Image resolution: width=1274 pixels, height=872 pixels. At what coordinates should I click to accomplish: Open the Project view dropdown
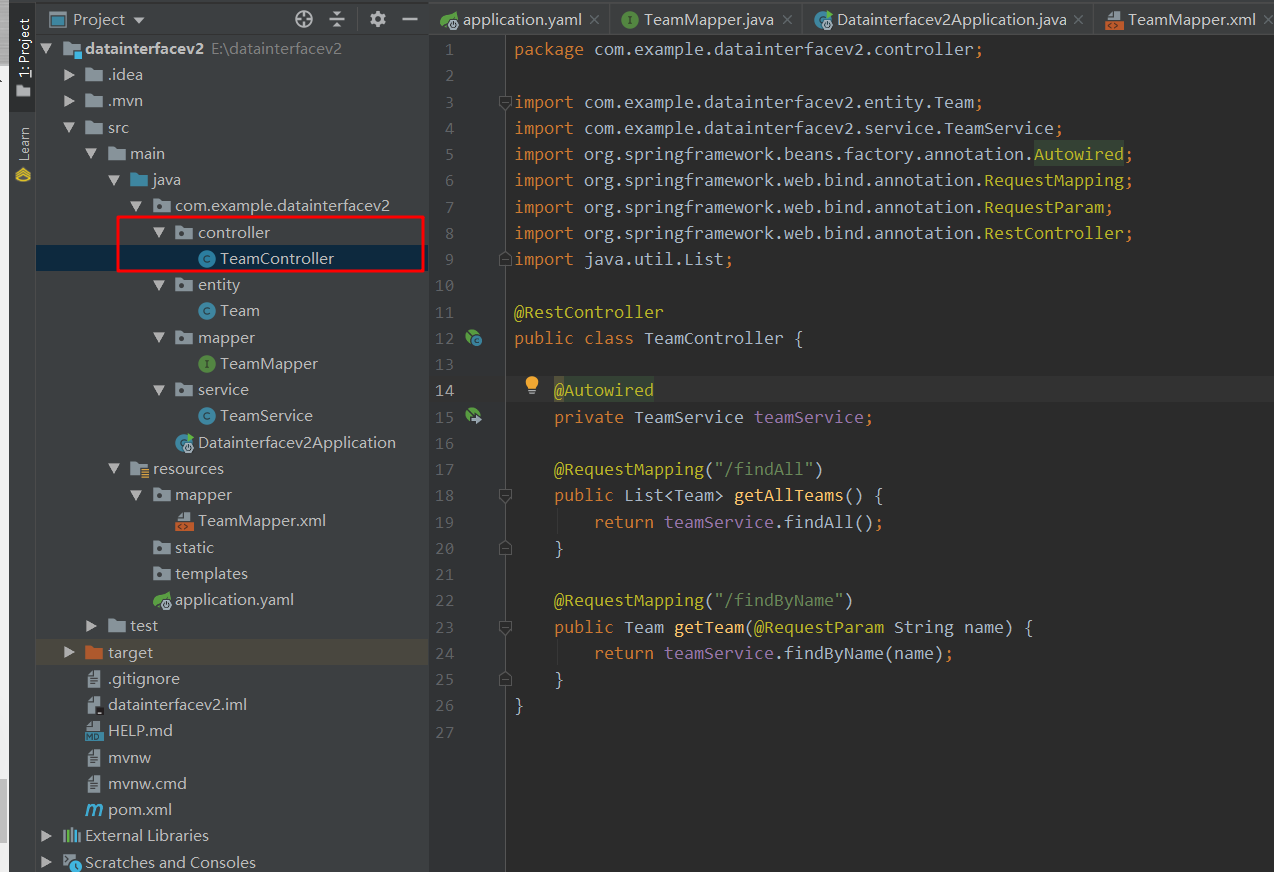[97, 19]
